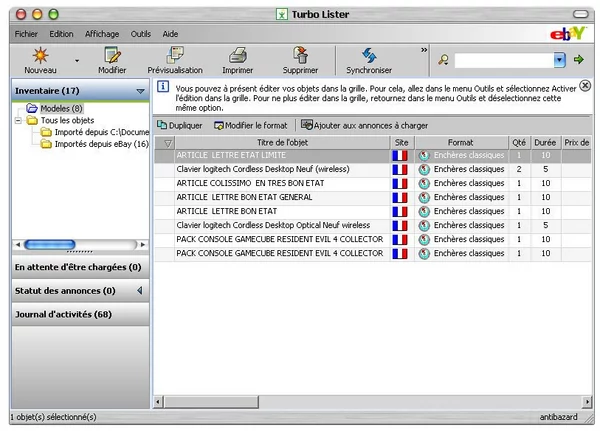This screenshot has height=431, width=600.
Task: Click the Synchroniser arrows icon
Action: pyautogui.click(x=369, y=56)
